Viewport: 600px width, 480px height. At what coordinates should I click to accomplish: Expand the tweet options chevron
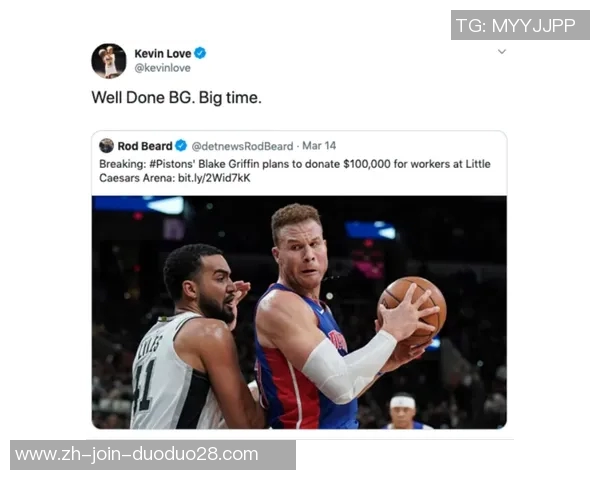(502, 51)
